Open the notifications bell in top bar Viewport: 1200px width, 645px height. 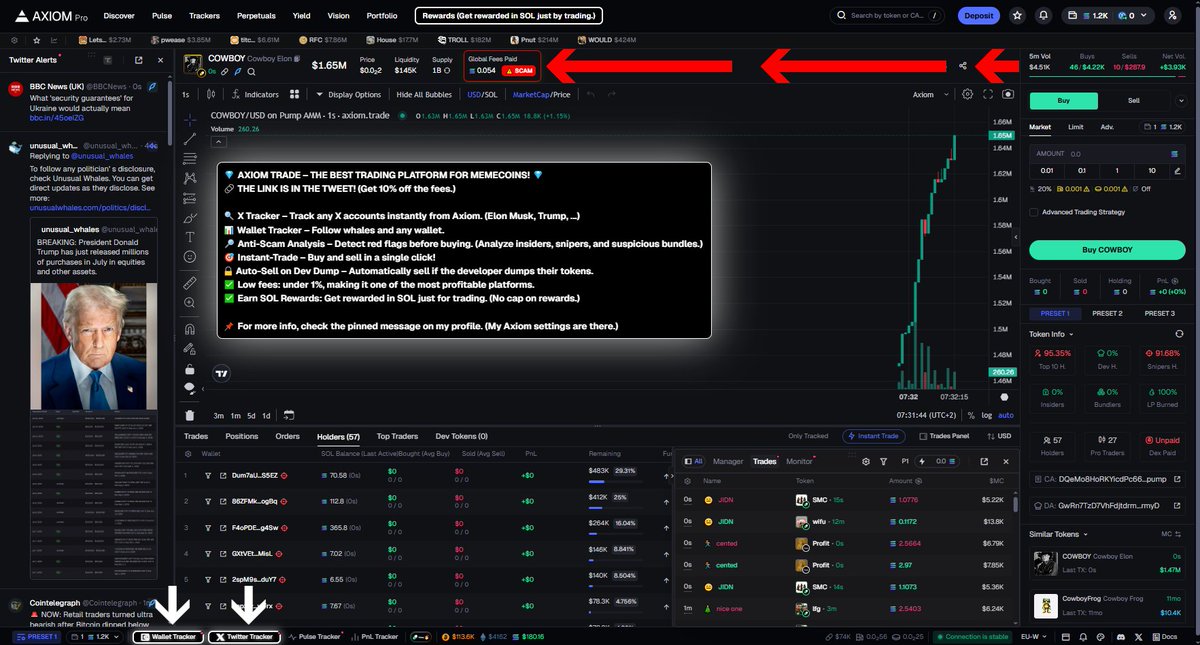1044,16
